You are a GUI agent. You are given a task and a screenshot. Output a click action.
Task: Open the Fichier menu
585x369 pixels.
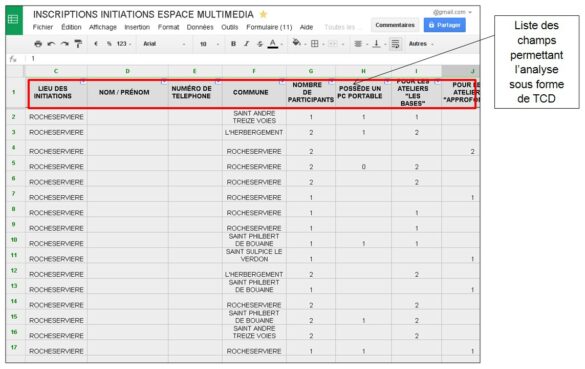tap(43, 27)
